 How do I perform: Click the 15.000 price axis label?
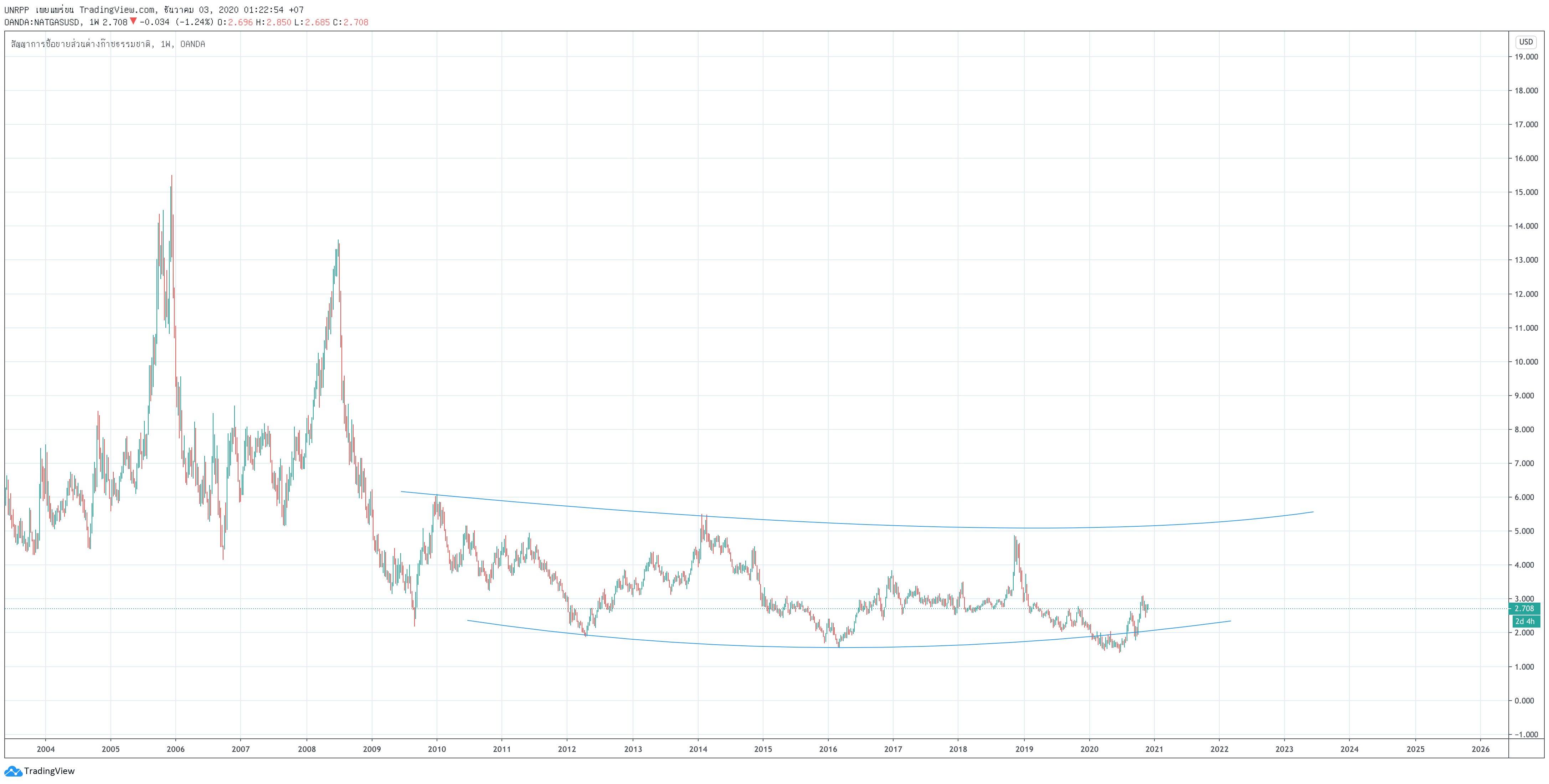(x=1526, y=192)
